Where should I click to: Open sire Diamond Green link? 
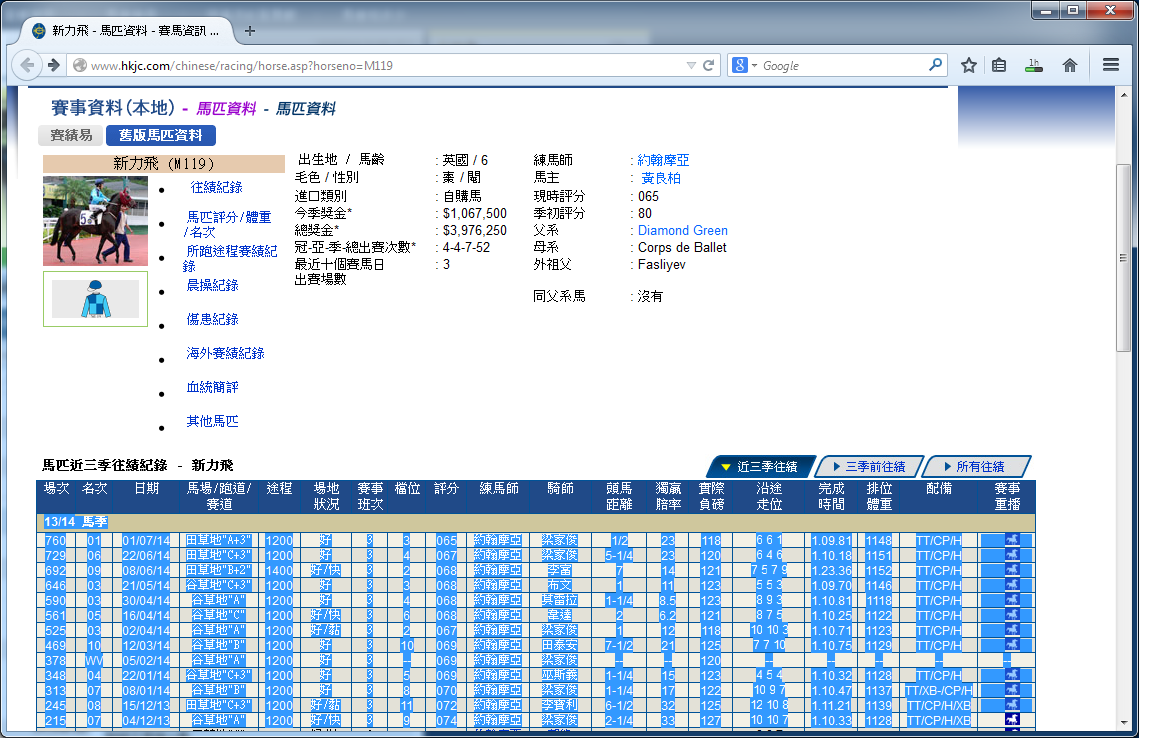coord(683,230)
